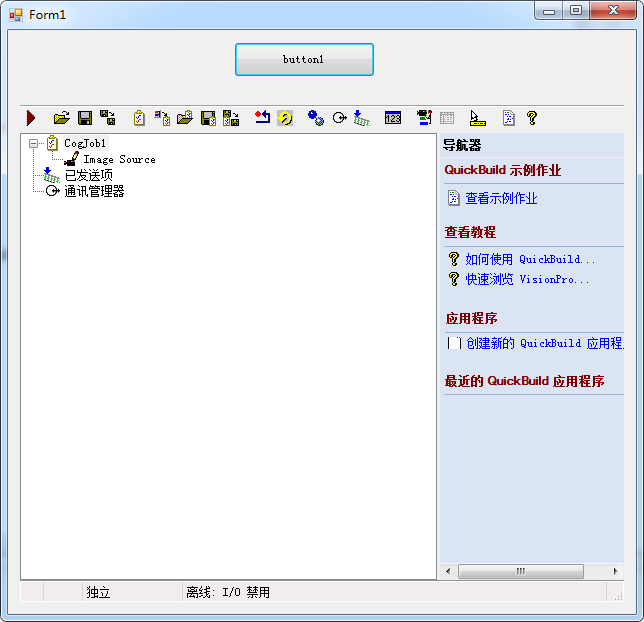Add a new job with the clipboard icon
644x622 pixels.
pyautogui.click(x=139, y=118)
